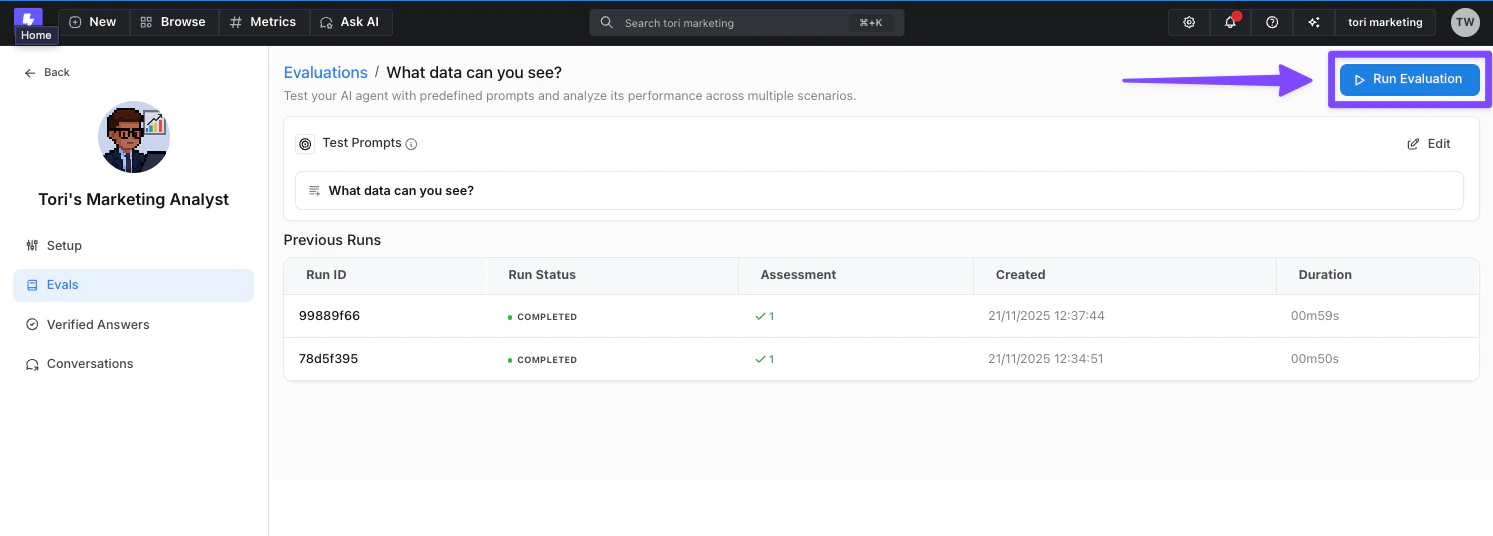Screen dimensions: 1493x536
Task: Click the Run Status column header
Action: [542, 275]
